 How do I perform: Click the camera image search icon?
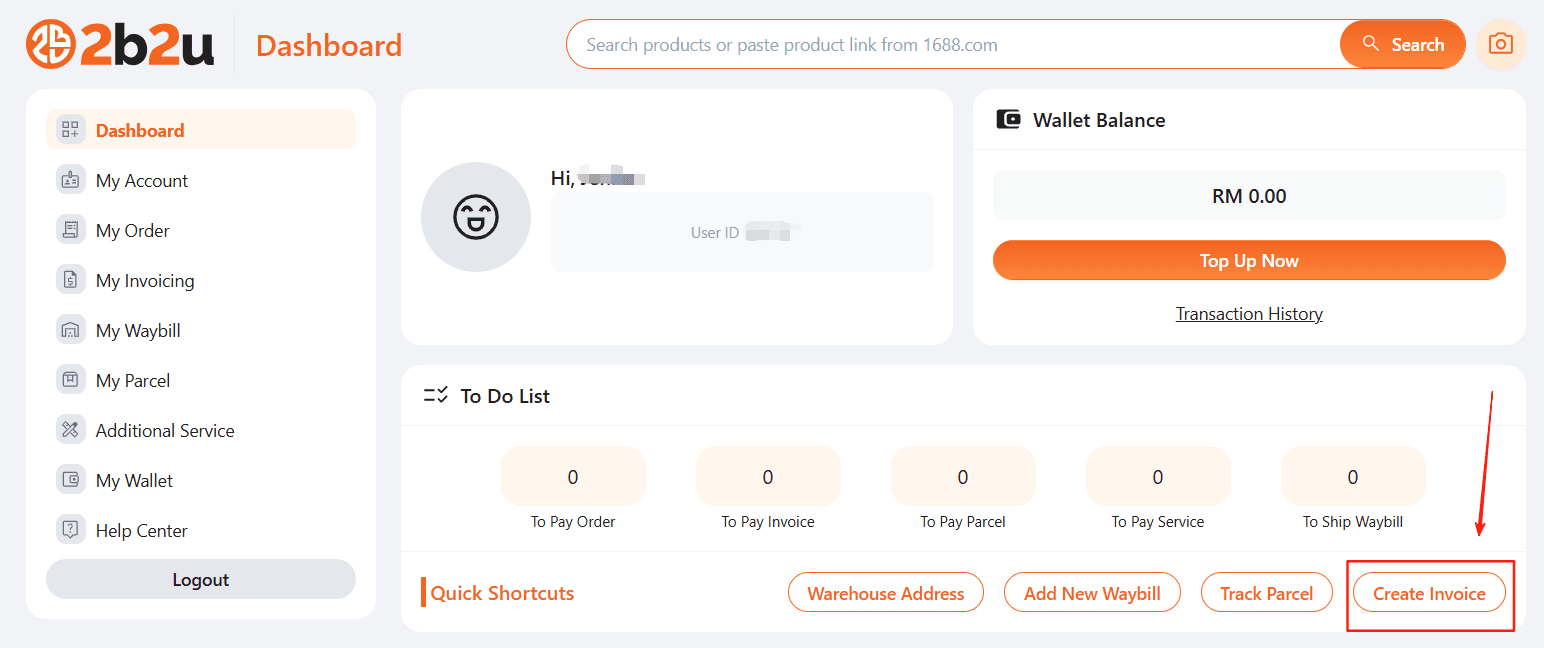point(1500,44)
